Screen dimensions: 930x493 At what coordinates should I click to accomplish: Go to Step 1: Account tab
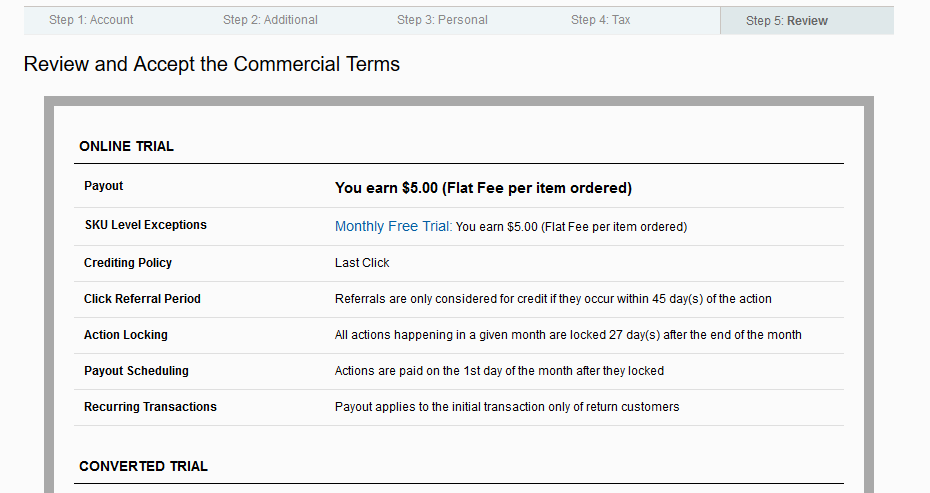(x=91, y=20)
